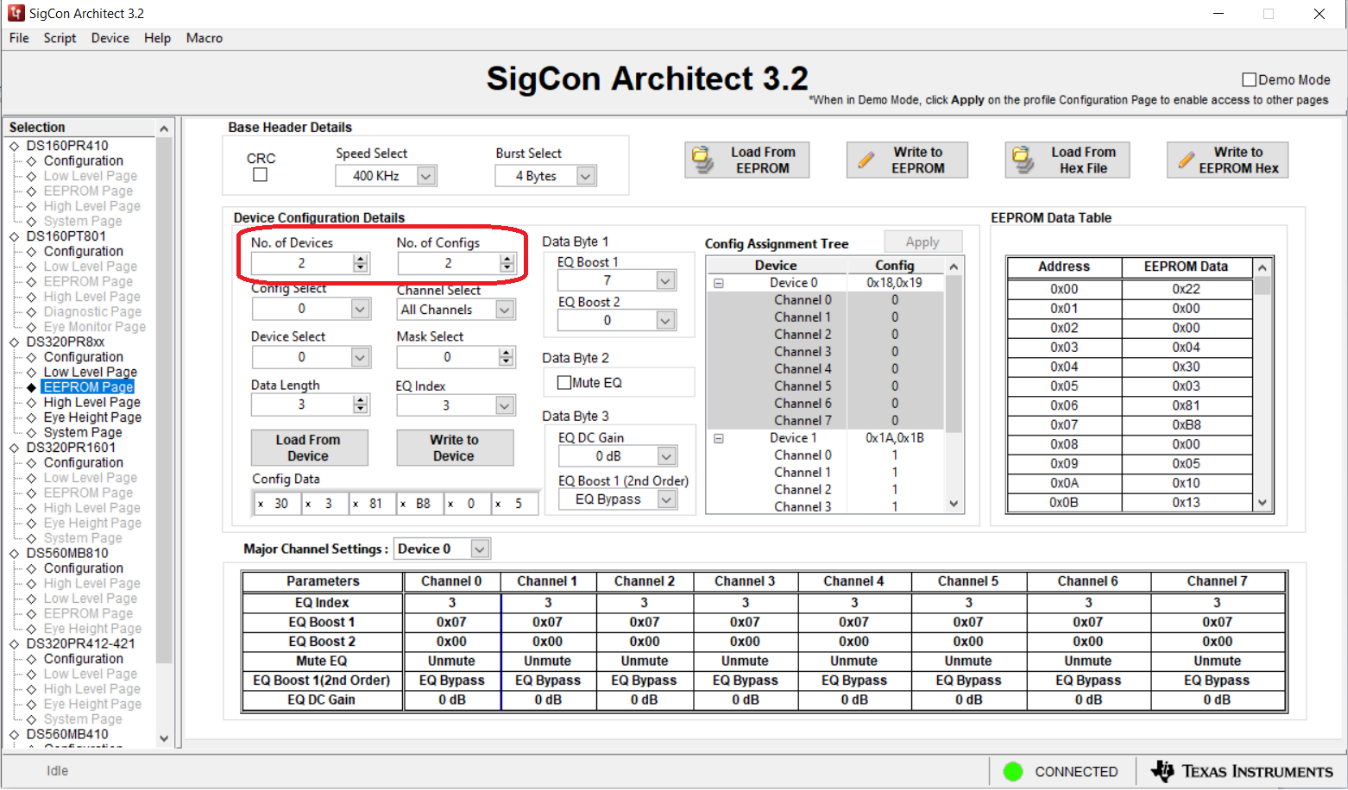Open Eye Height Page under DS320PR8xx

coord(93,417)
